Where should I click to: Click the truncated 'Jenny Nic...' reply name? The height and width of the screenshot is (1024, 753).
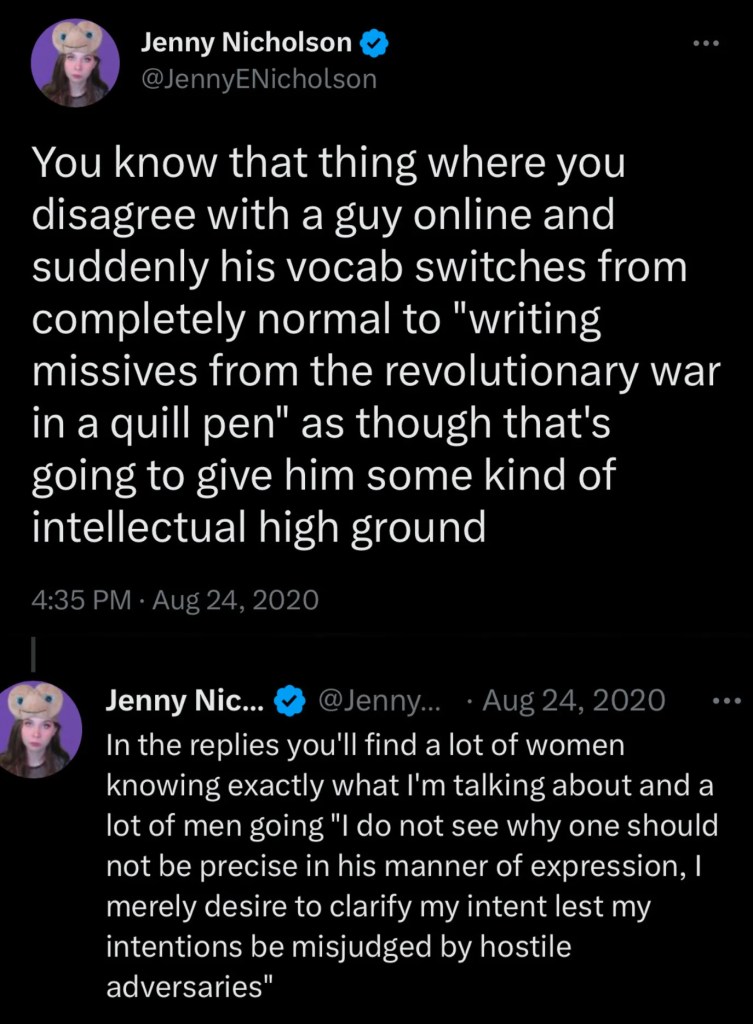click(x=185, y=701)
